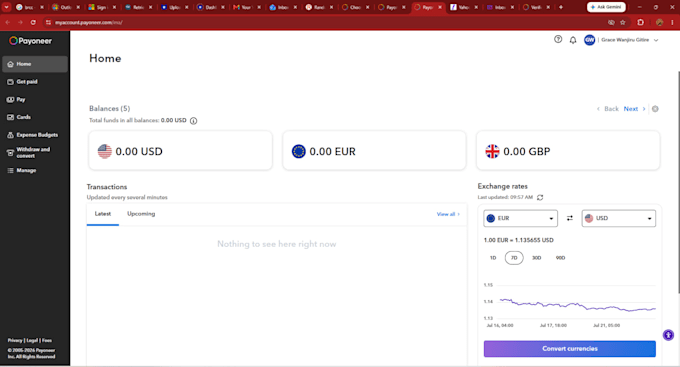This screenshot has height=367, width=680.
Task: Select the 7D chart range
Action: (514, 258)
